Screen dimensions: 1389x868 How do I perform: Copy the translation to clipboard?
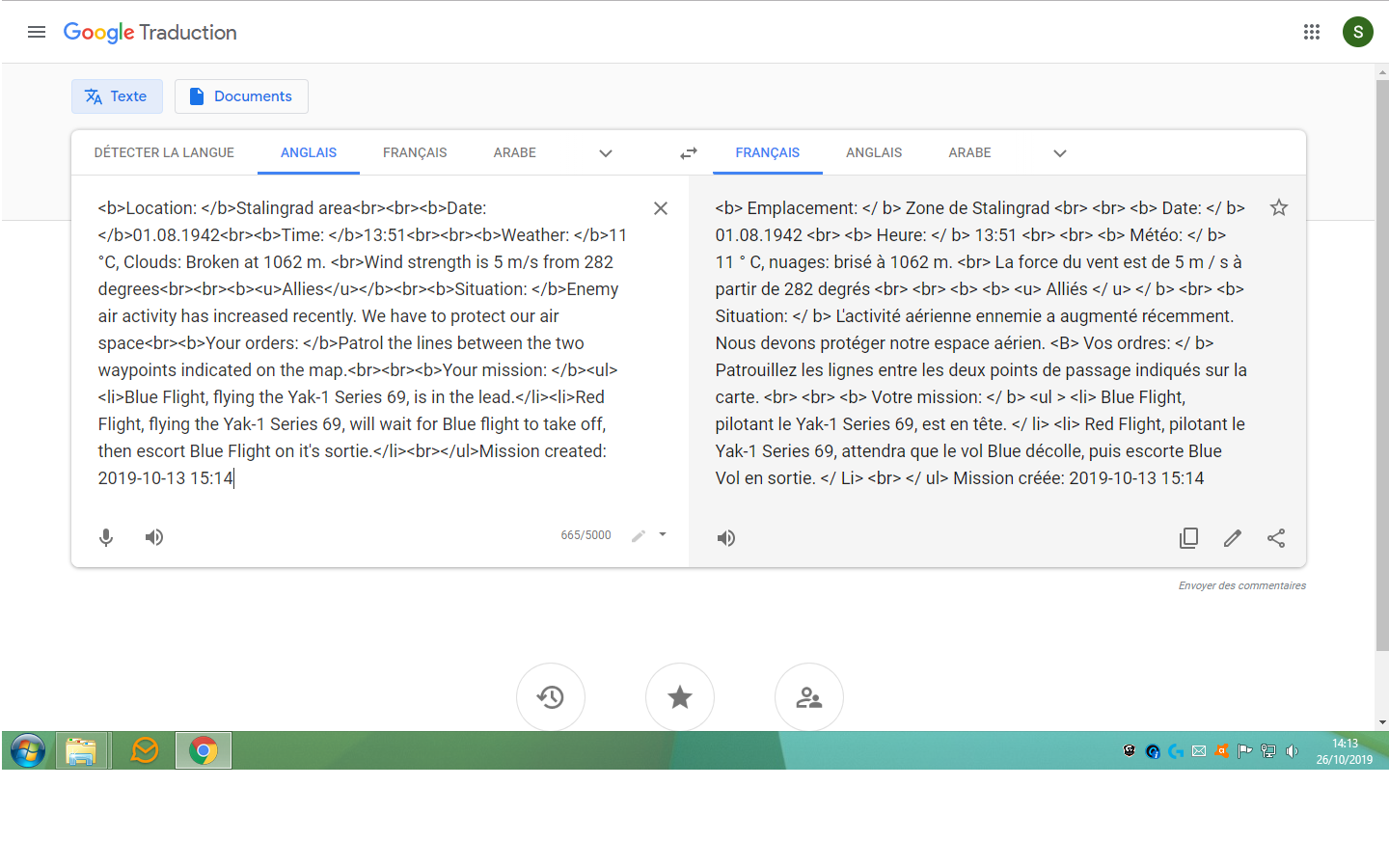[x=1189, y=538]
